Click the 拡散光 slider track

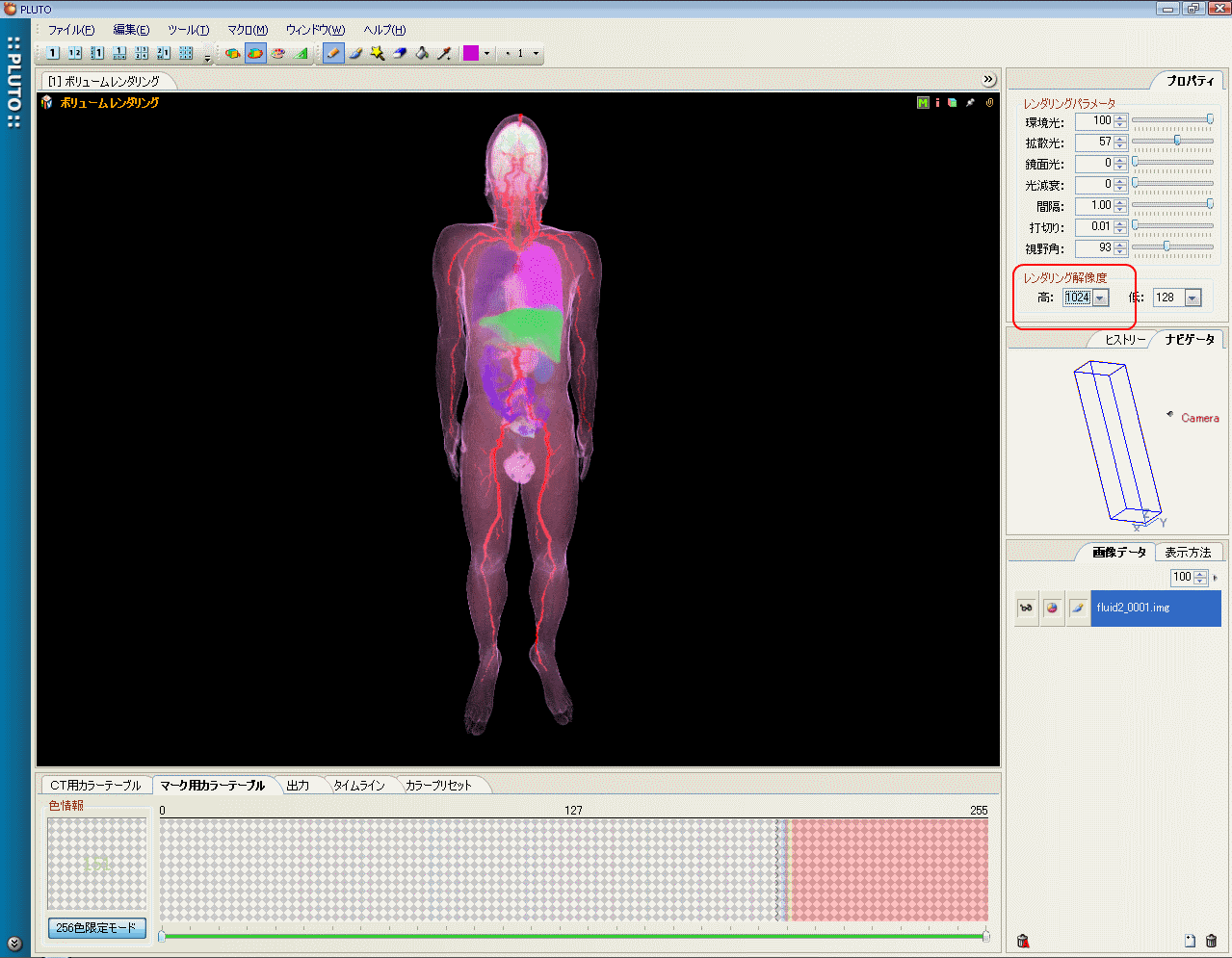[x=1172, y=142]
